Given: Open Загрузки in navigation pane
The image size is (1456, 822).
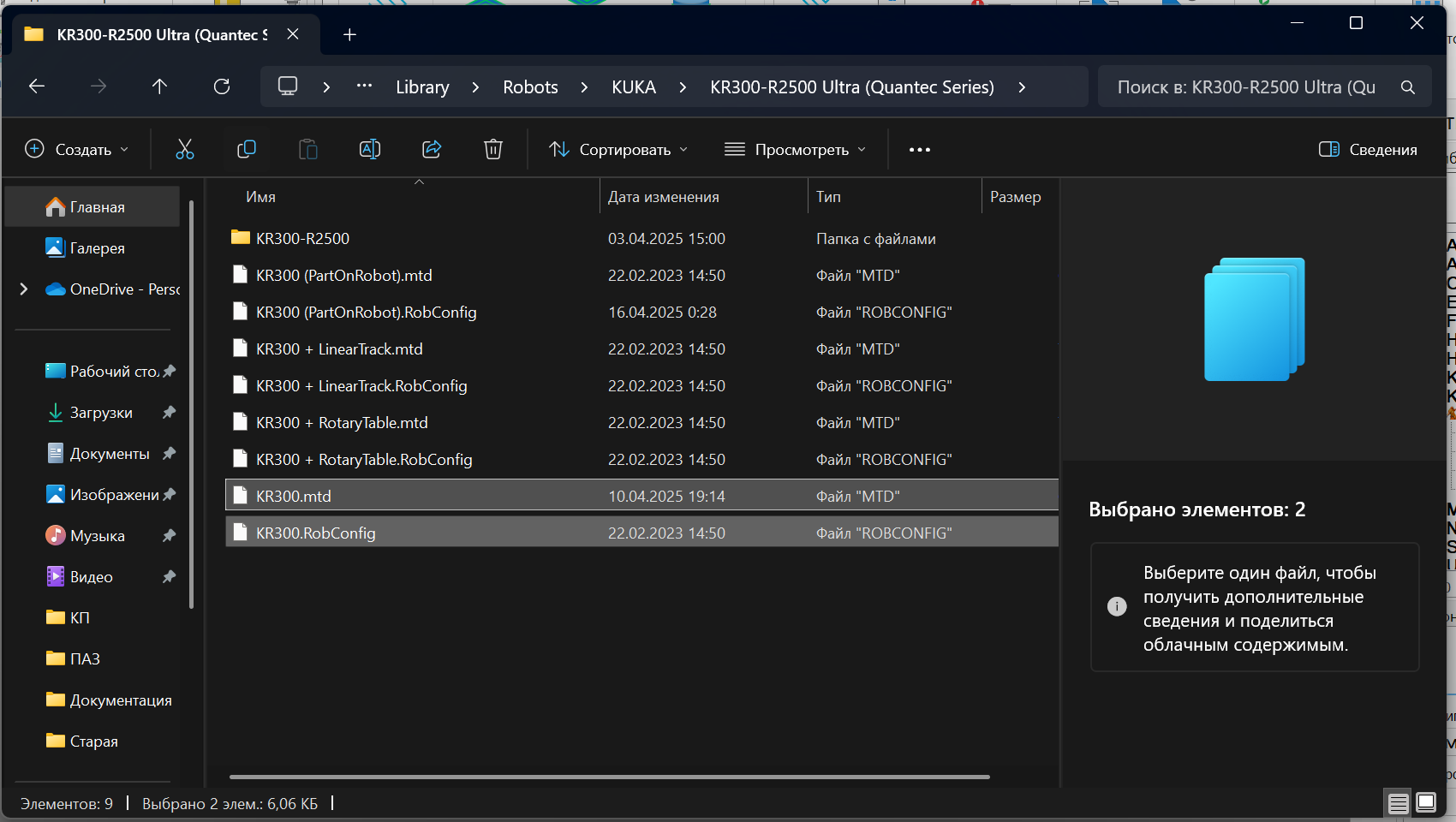Looking at the screenshot, I should pos(92,413).
